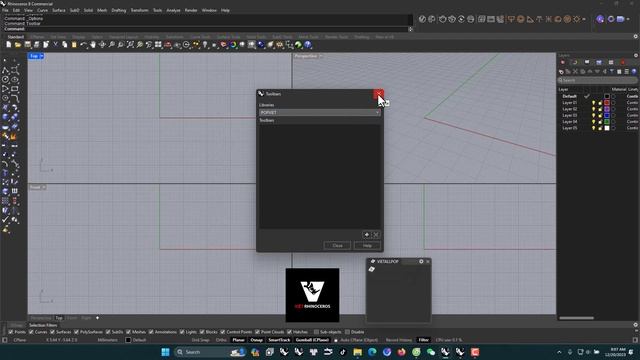The image size is (640, 360).
Task: Toggle the Planar status bar button
Action: tap(238, 340)
